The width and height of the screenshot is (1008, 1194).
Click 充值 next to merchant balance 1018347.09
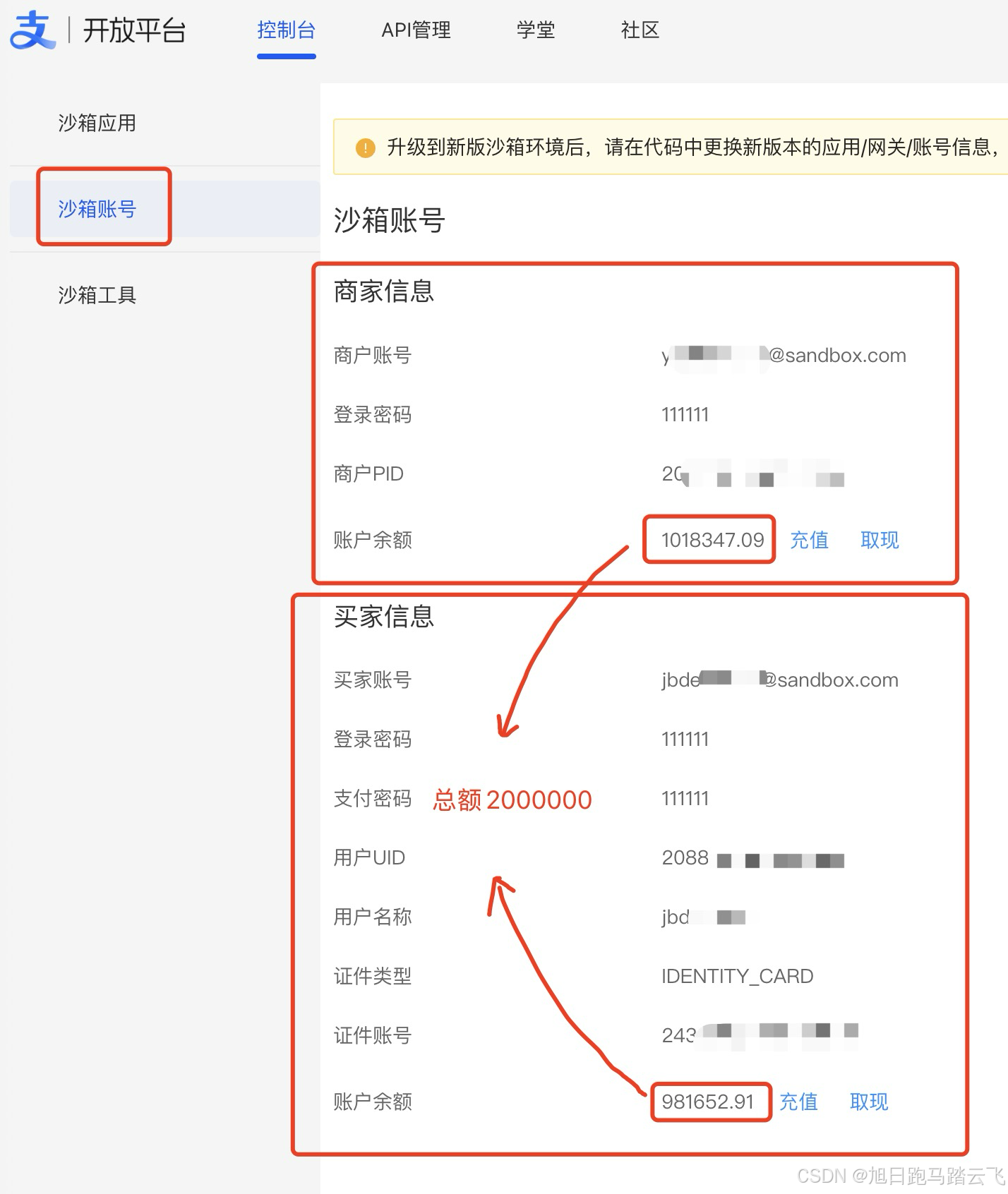point(809,540)
